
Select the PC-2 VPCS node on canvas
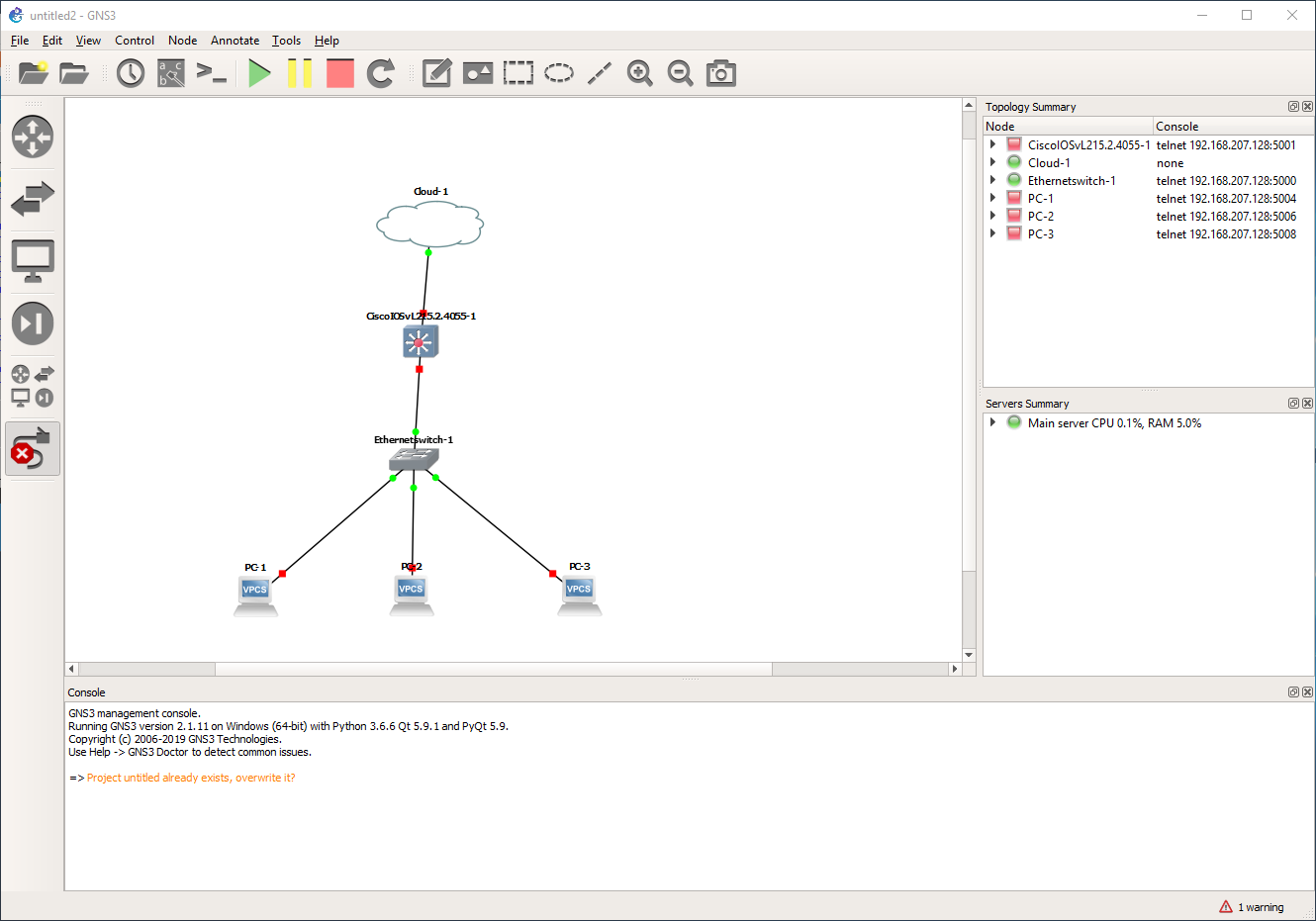coord(412,597)
